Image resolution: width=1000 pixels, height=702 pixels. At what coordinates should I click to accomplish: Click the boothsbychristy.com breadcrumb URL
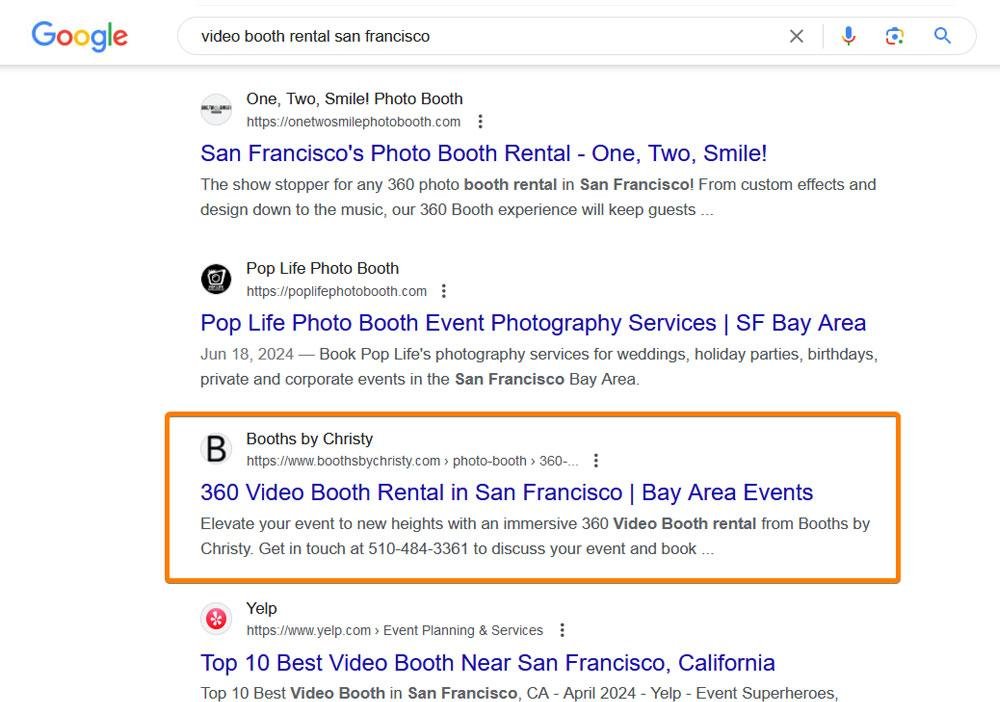click(412, 461)
